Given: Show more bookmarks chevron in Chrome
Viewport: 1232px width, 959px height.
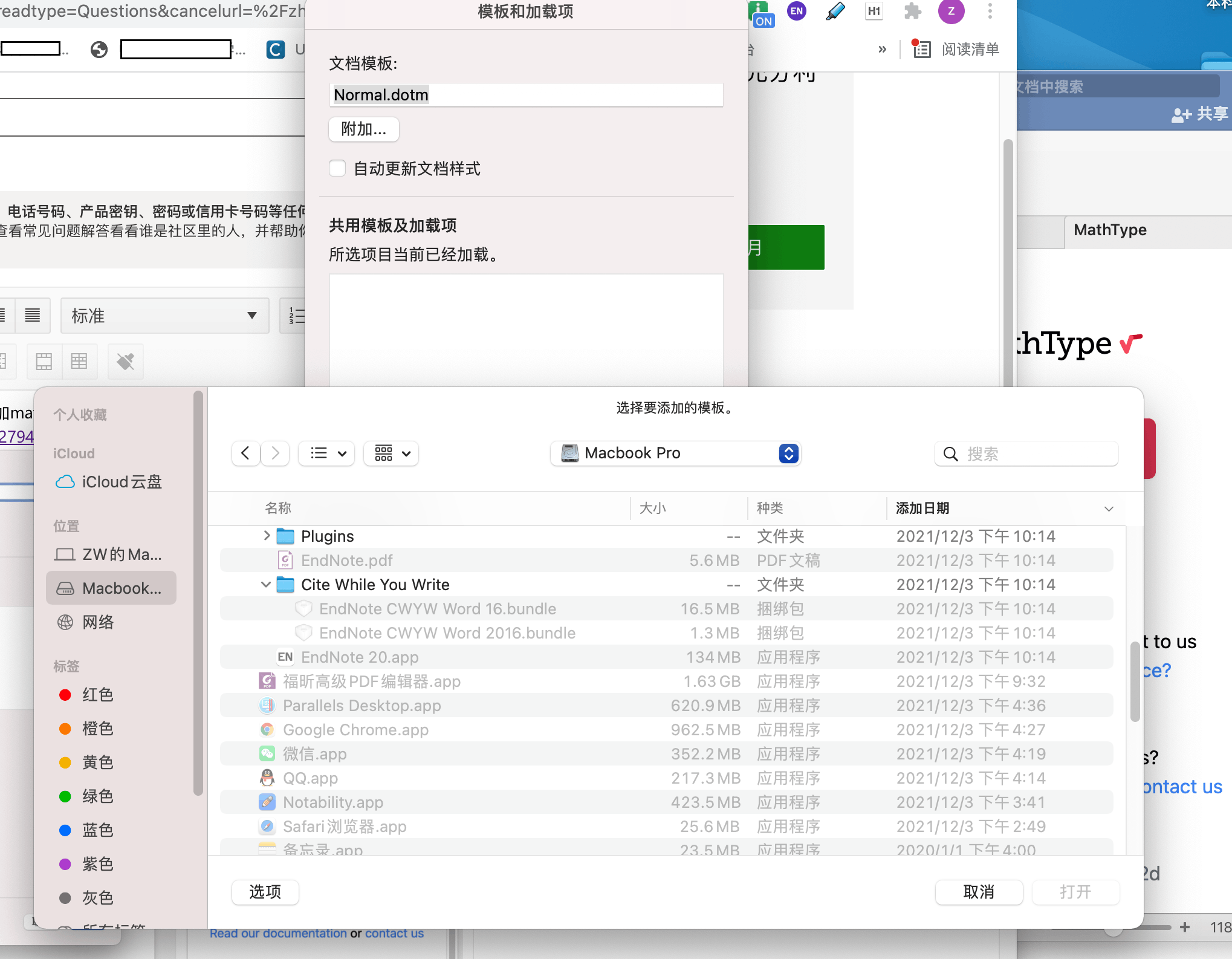Looking at the screenshot, I should (883, 49).
